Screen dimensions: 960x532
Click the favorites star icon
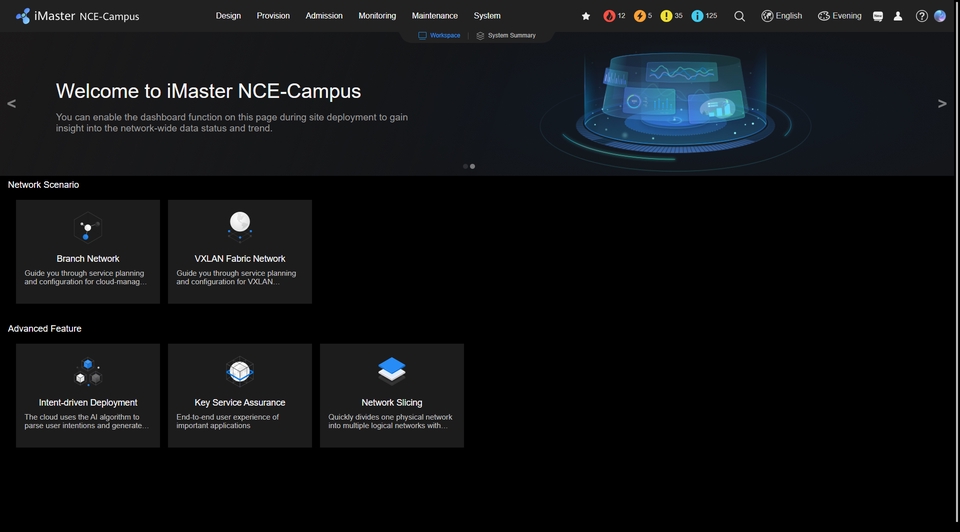tap(586, 17)
